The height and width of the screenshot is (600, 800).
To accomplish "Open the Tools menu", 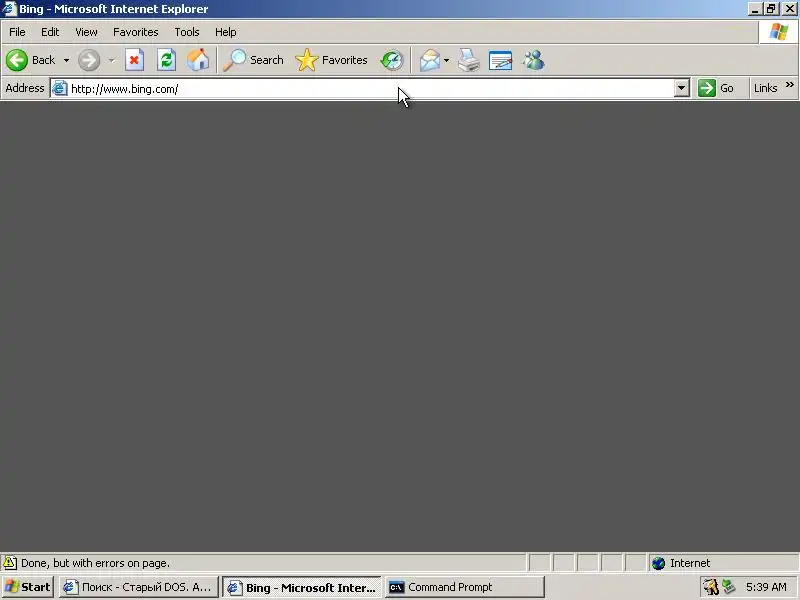I will pyautogui.click(x=187, y=32).
